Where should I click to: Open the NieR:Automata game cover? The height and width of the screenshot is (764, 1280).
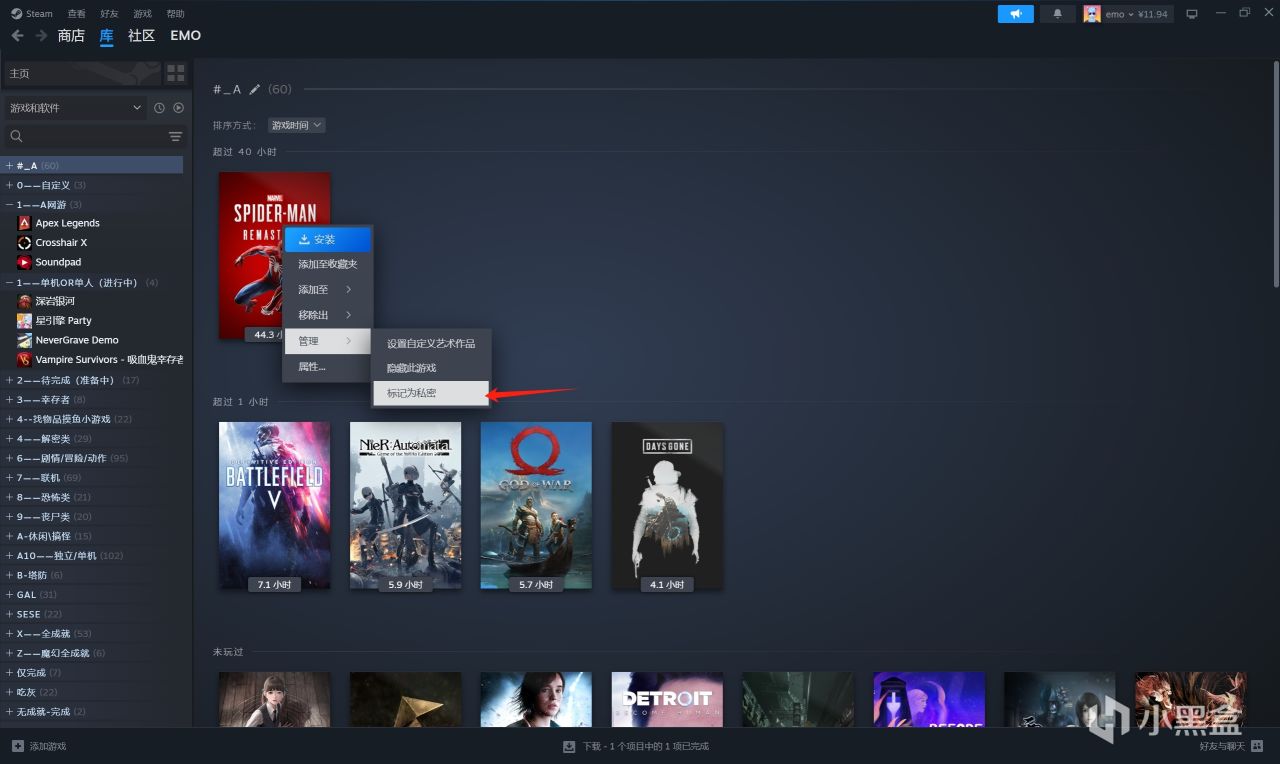tap(405, 505)
